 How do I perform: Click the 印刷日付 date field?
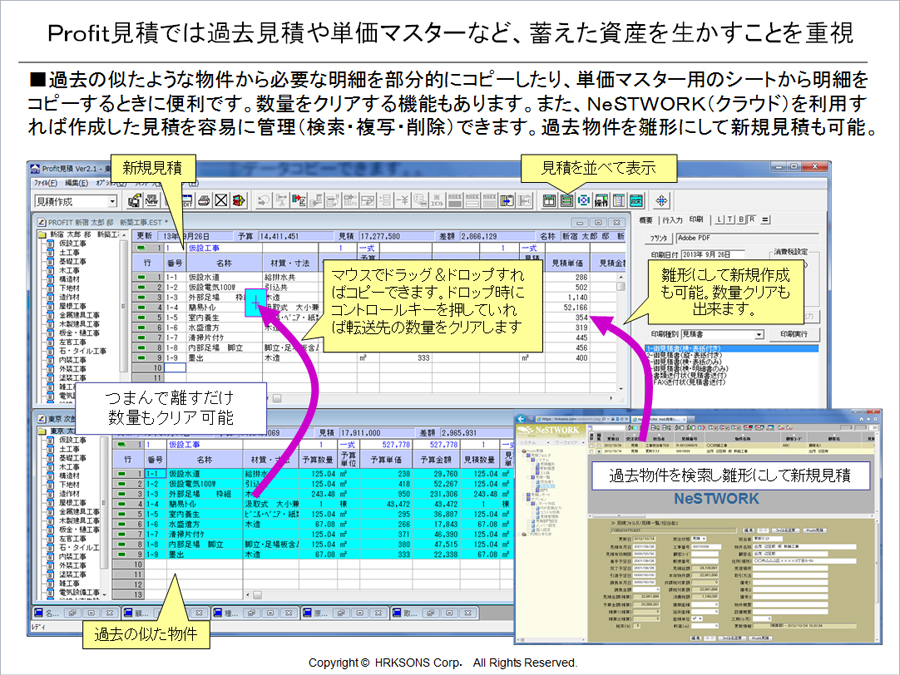tap(712, 254)
